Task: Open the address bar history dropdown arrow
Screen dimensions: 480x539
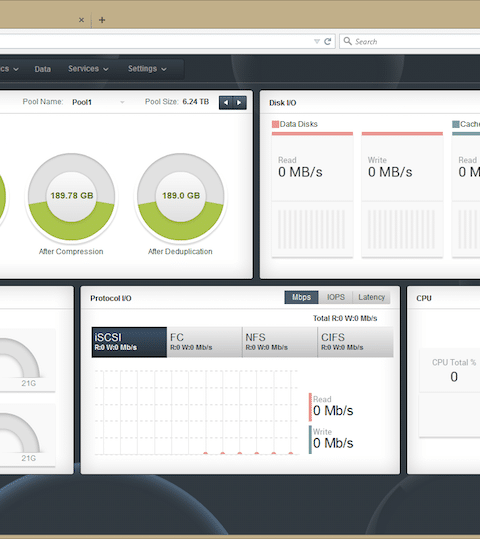Action: [317, 42]
